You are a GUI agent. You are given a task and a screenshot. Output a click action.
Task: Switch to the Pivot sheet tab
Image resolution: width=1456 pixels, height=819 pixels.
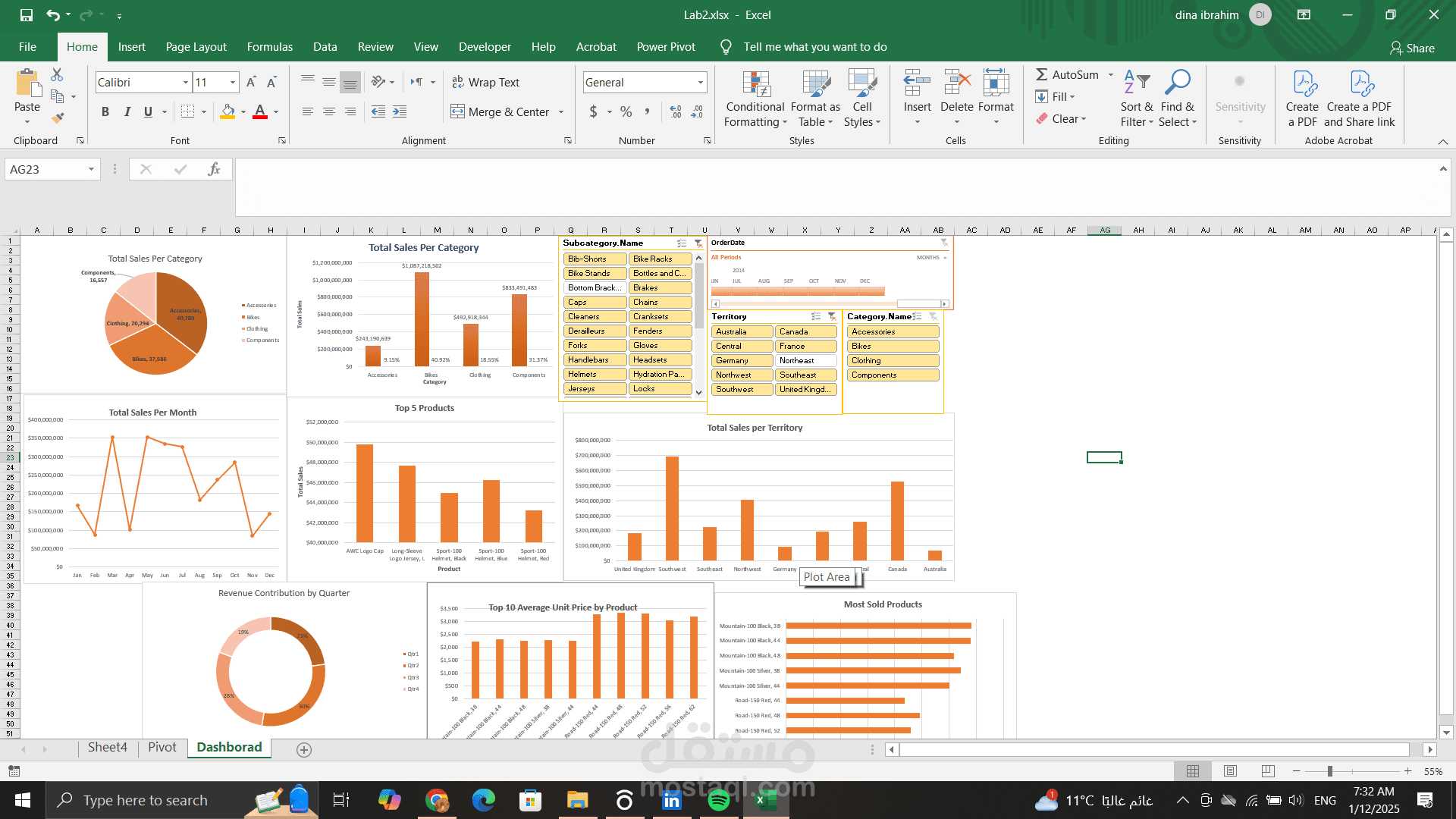162,748
